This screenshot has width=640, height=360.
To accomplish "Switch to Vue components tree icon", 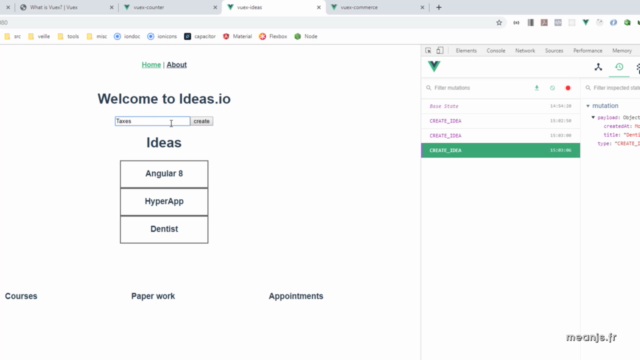I will (x=598, y=67).
